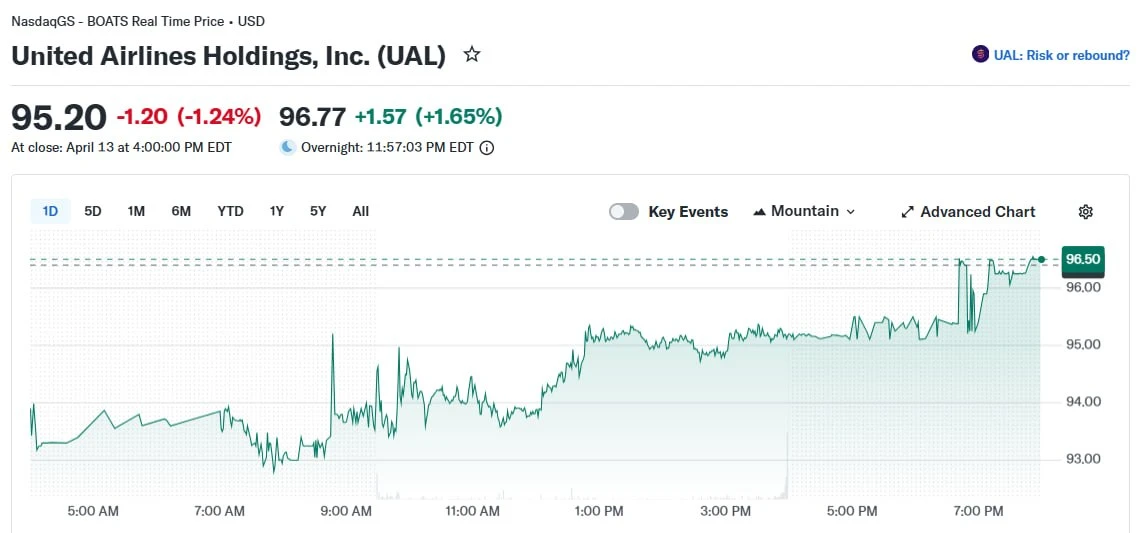This screenshot has width=1141, height=533.
Task: Add UAL to watchlist with star icon
Action: (472, 55)
